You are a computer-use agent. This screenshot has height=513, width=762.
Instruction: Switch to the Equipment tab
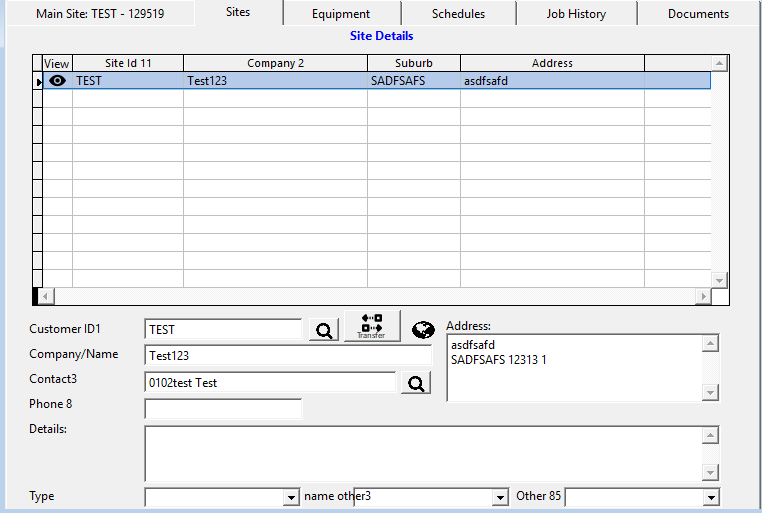tap(340, 14)
